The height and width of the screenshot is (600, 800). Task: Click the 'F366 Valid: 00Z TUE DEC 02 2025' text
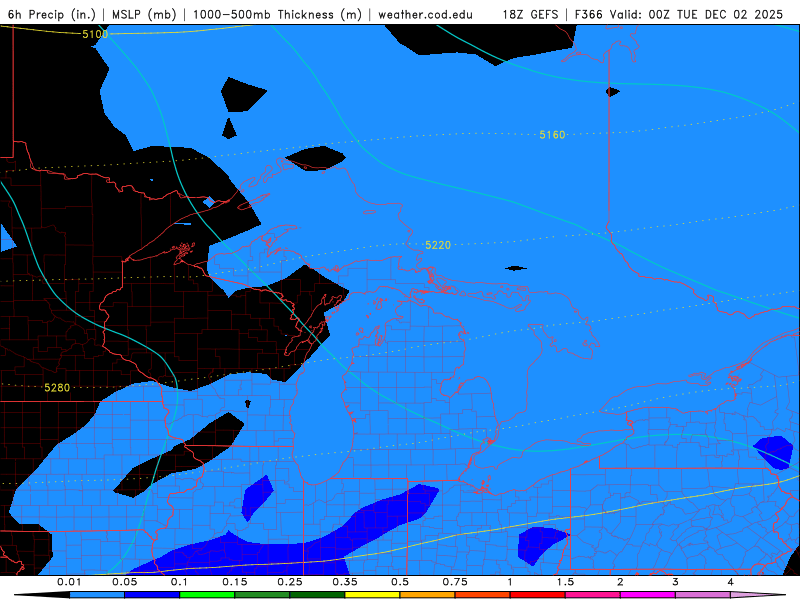[x=679, y=14]
